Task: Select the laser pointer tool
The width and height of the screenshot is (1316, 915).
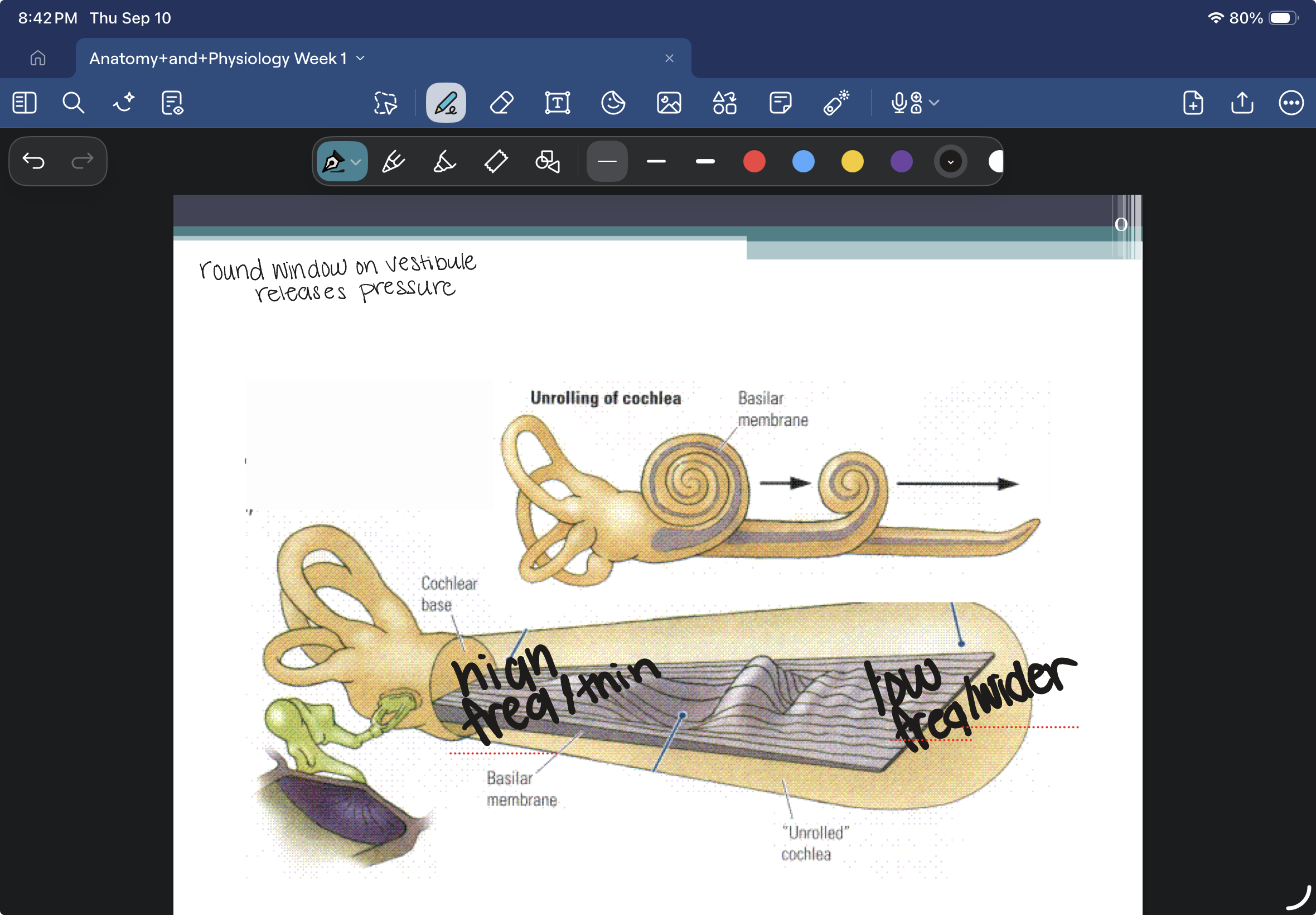Action: [836, 103]
